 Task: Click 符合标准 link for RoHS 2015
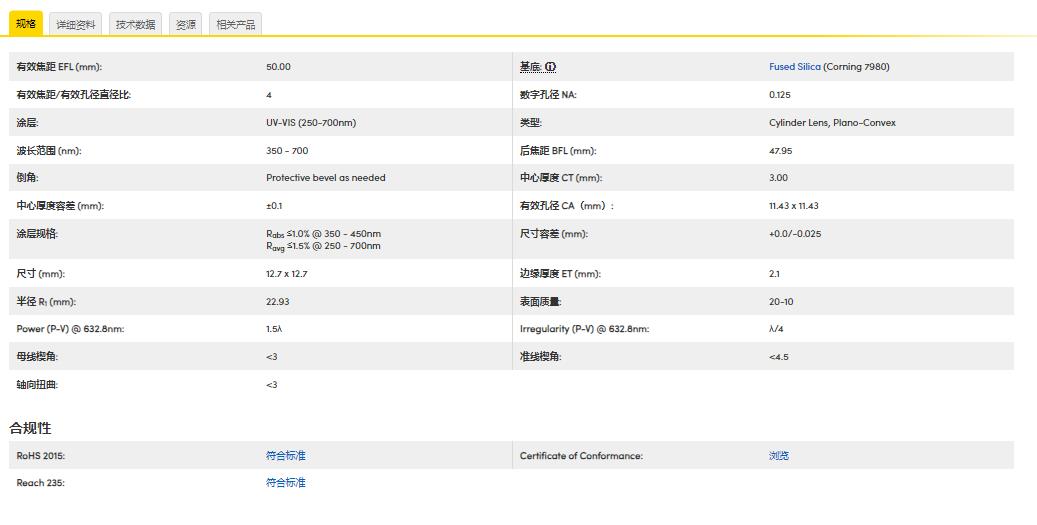(x=286, y=456)
